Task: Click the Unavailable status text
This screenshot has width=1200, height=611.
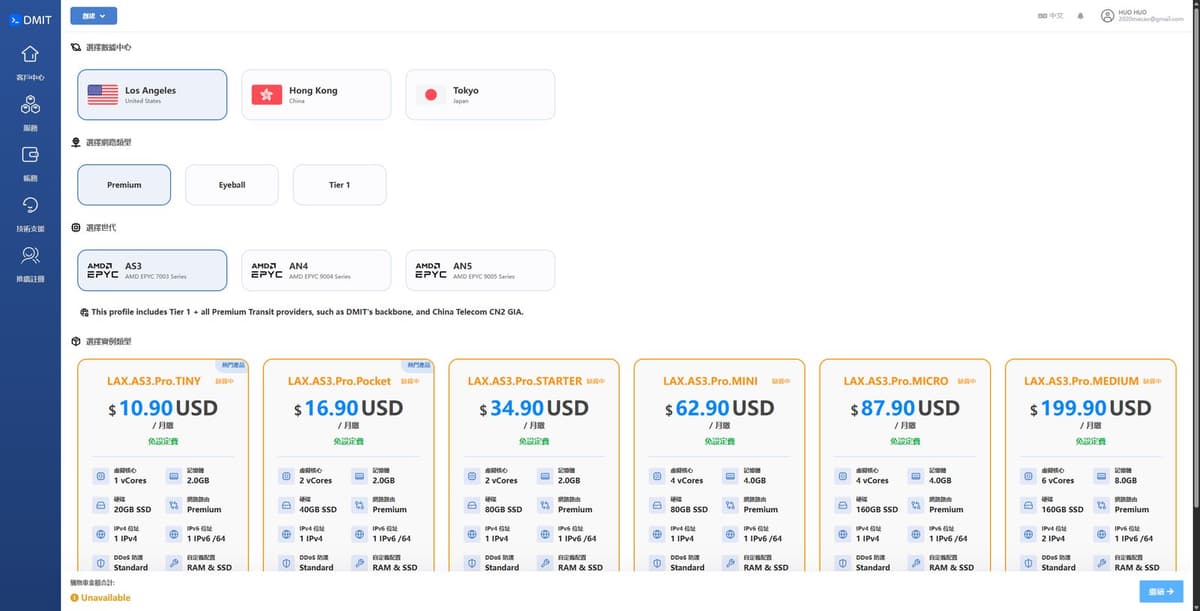Action: [x=106, y=598]
